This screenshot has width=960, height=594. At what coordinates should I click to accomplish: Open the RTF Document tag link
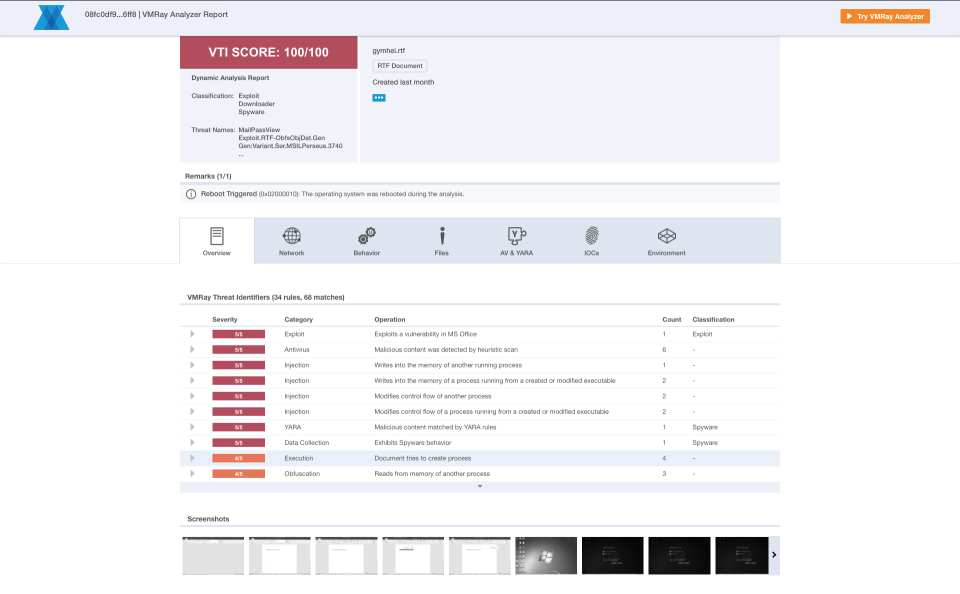coord(400,65)
